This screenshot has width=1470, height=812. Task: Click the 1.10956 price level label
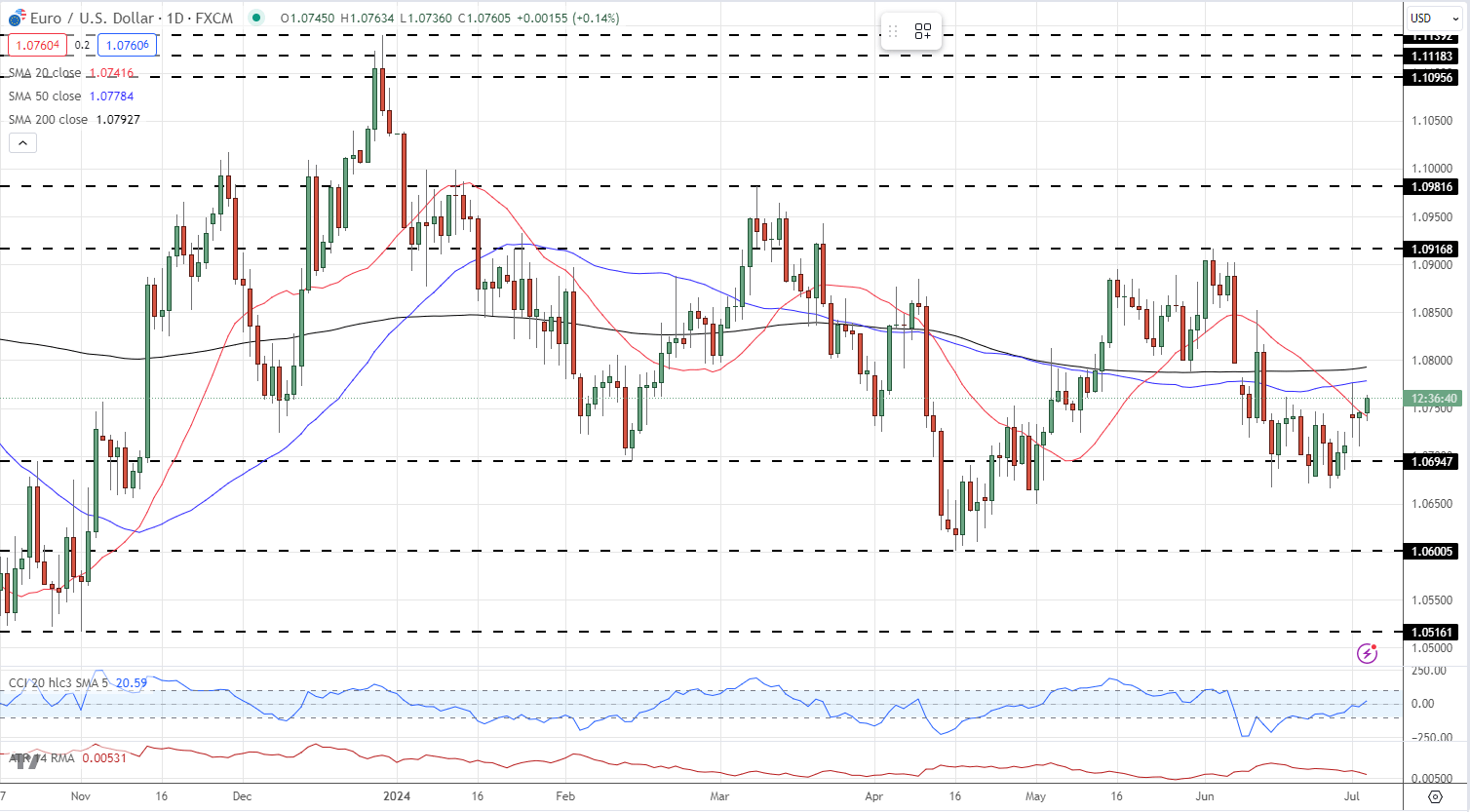pyautogui.click(x=1432, y=77)
